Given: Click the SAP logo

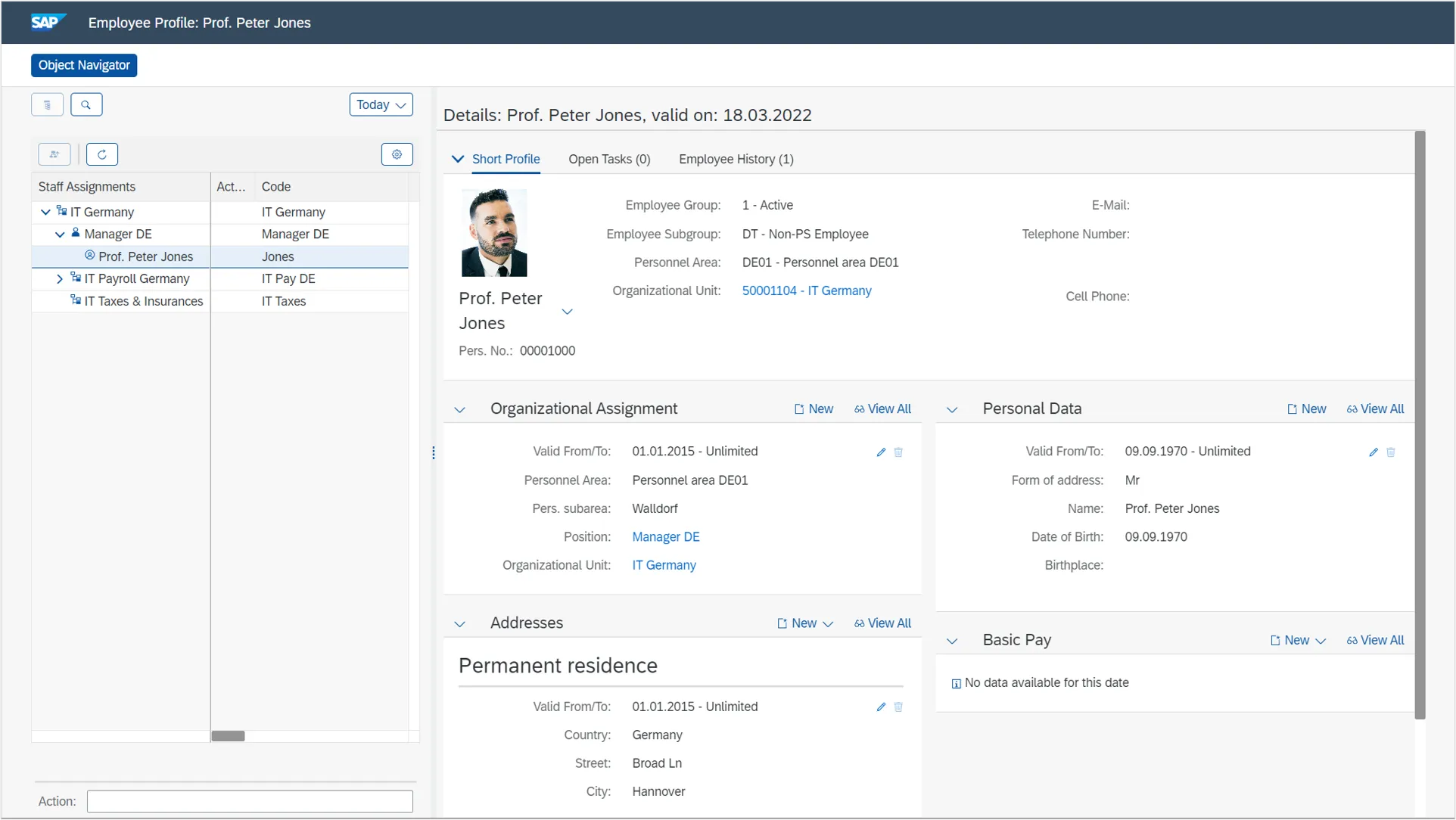Looking at the screenshot, I should pyautogui.click(x=45, y=22).
